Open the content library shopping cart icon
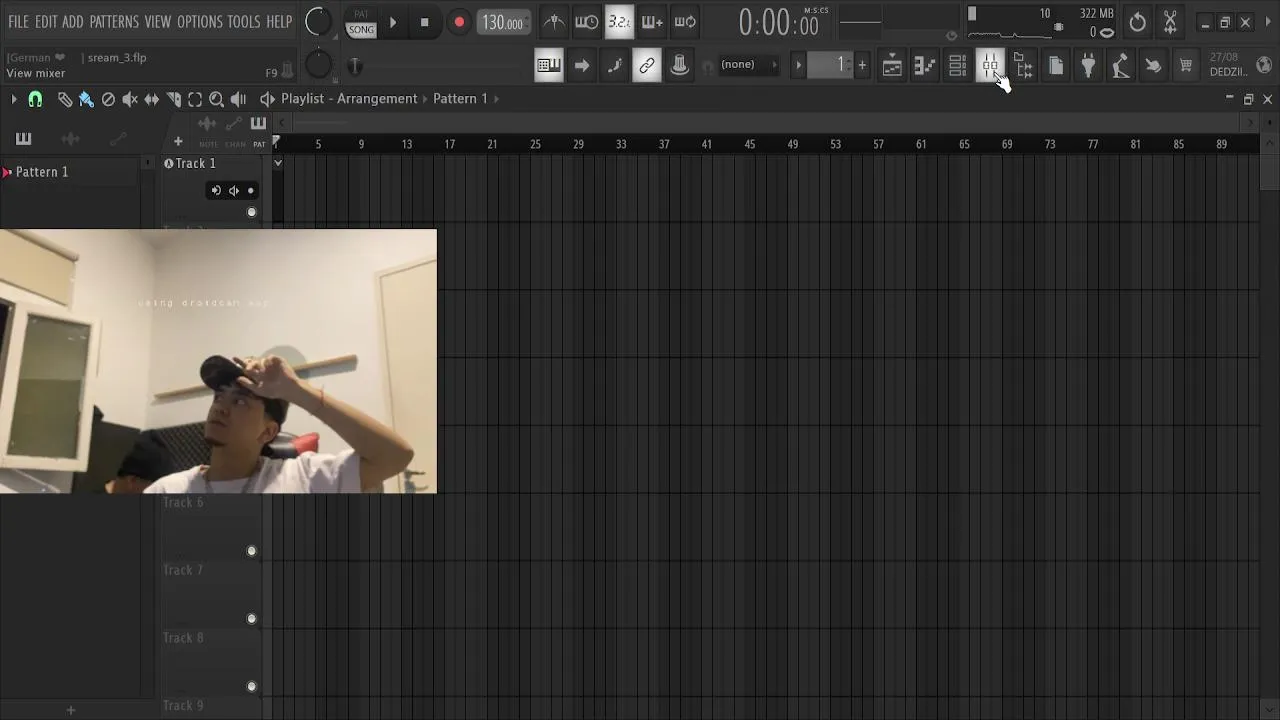This screenshot has width=1280, height=720. point(1186,66)
